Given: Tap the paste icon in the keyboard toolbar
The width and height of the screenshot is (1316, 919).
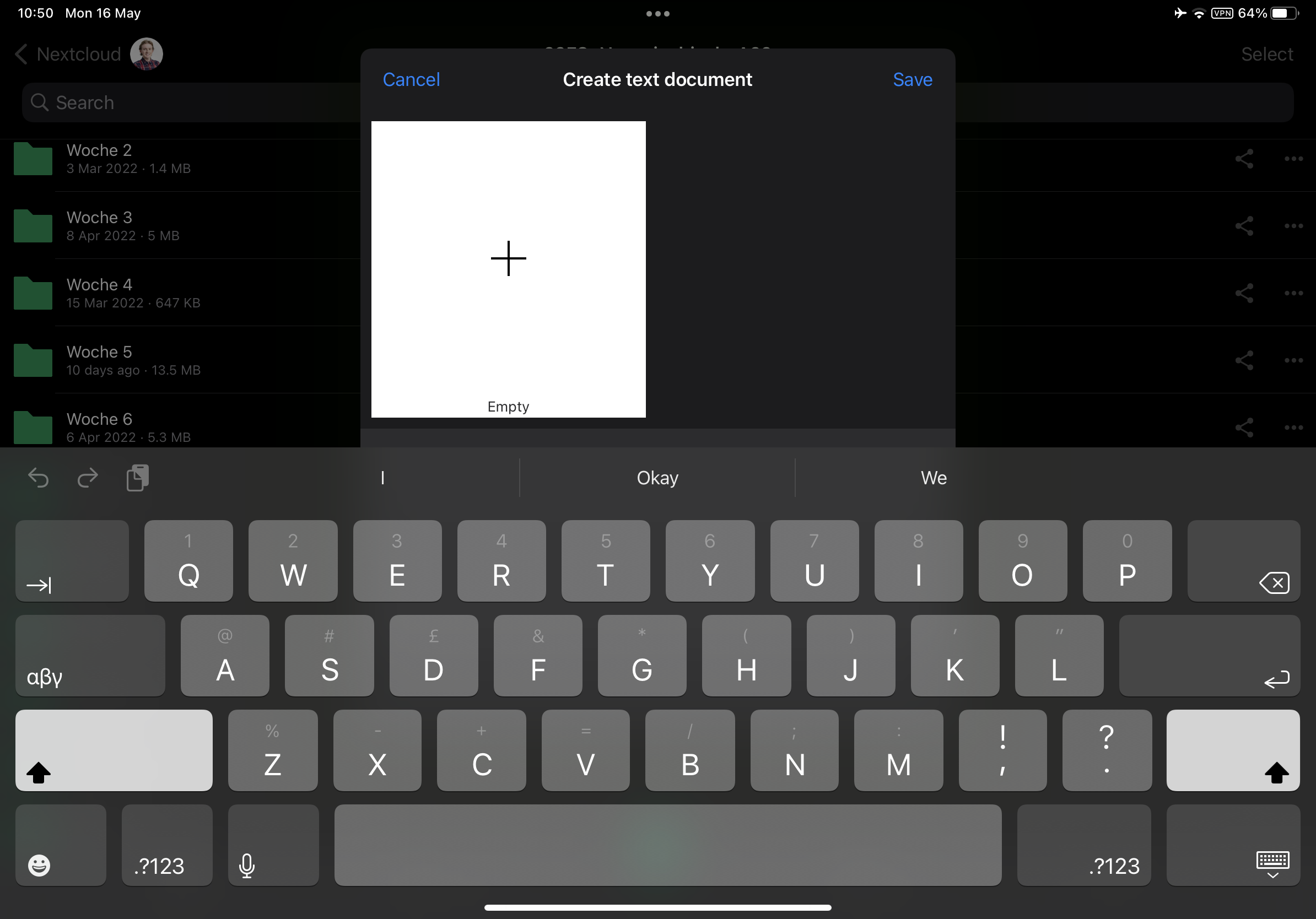Looking at the screenshot, I should 137,478.
